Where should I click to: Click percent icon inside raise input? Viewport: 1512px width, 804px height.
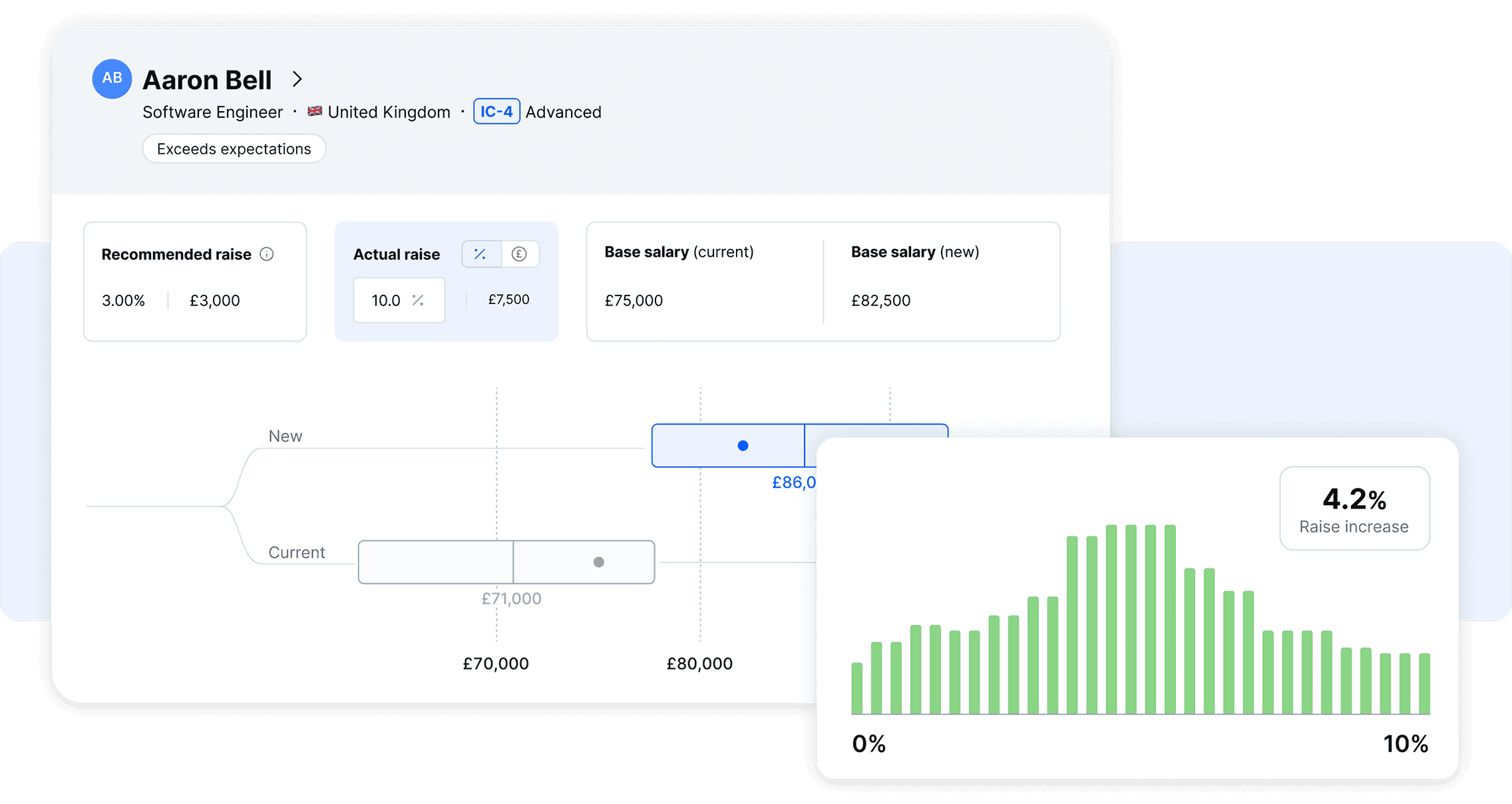[x=418, y=300]
